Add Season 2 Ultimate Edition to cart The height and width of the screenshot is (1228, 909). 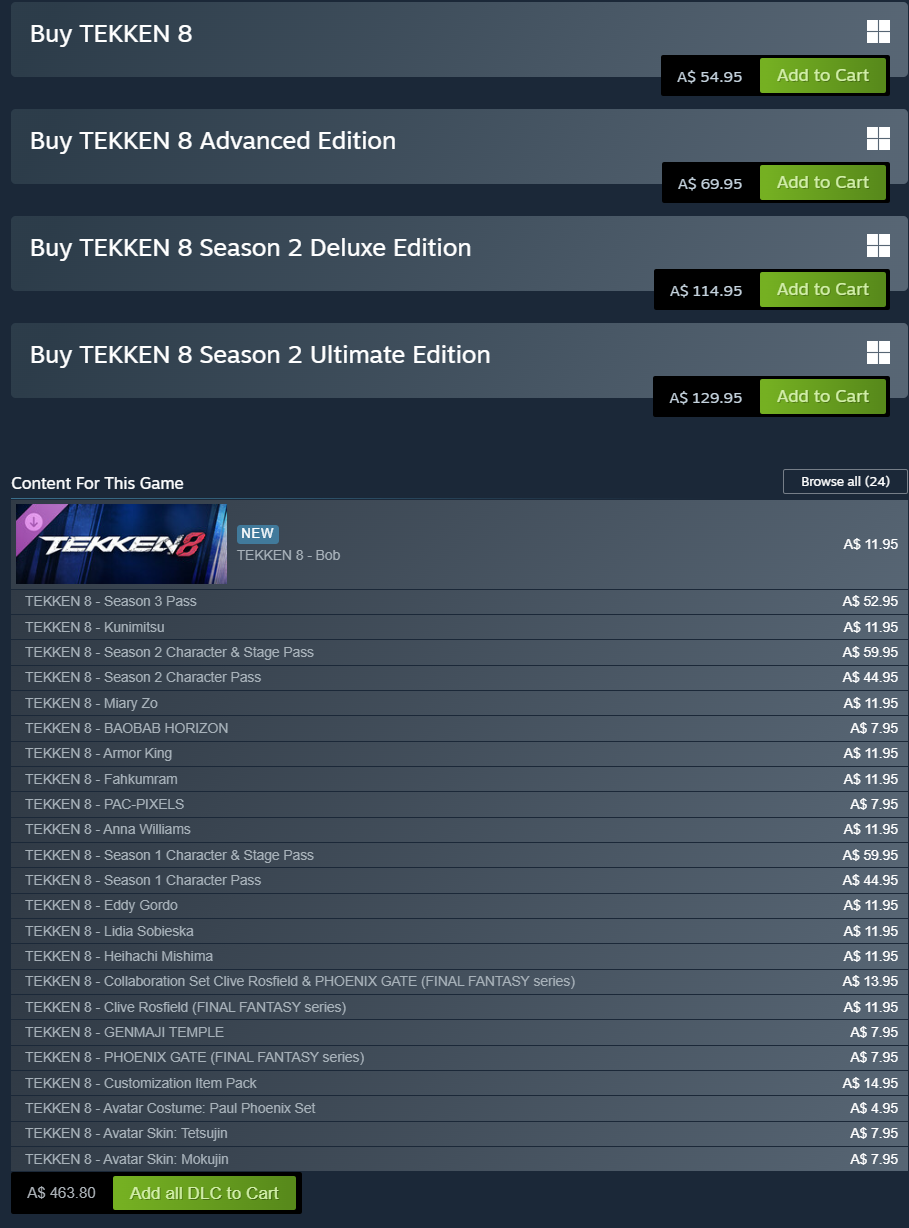(x=823, y=397)
